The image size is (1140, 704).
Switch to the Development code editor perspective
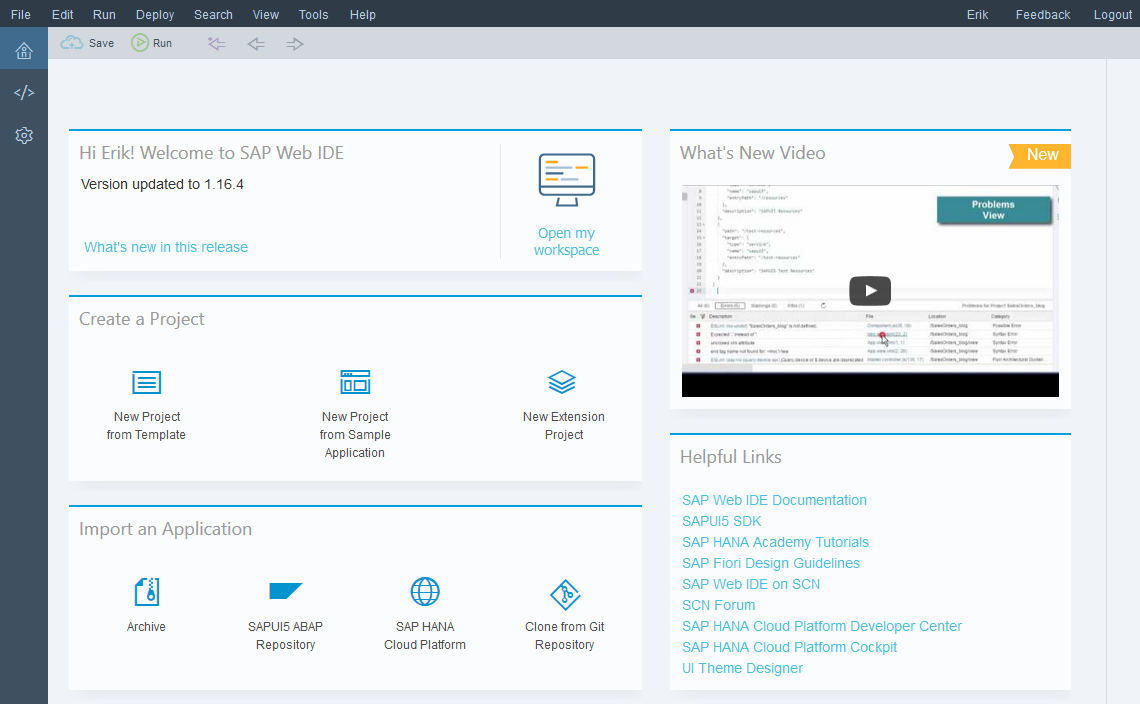point(24,92)
